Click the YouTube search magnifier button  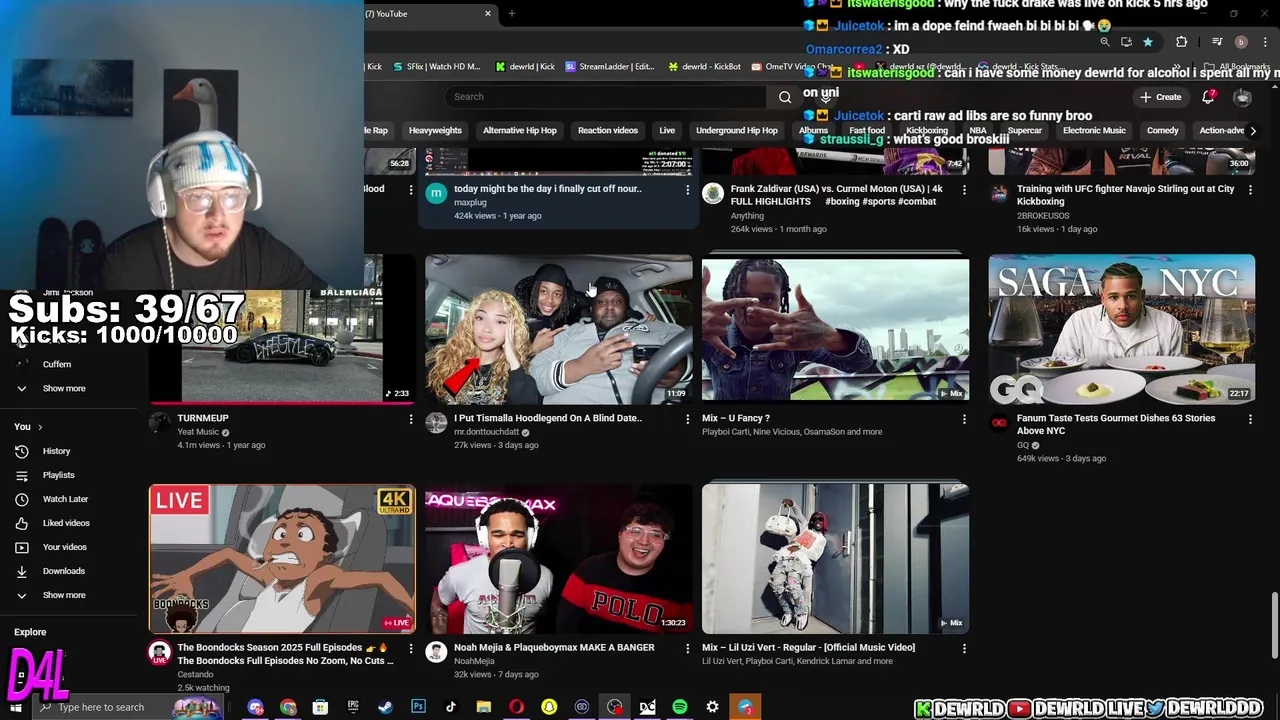tap(785, 97)
